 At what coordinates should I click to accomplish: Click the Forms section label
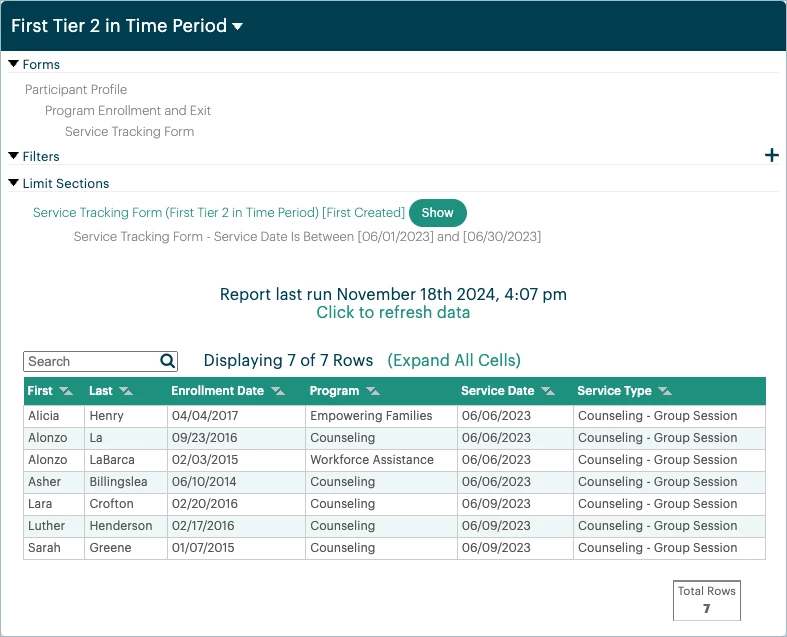(41, 65)
